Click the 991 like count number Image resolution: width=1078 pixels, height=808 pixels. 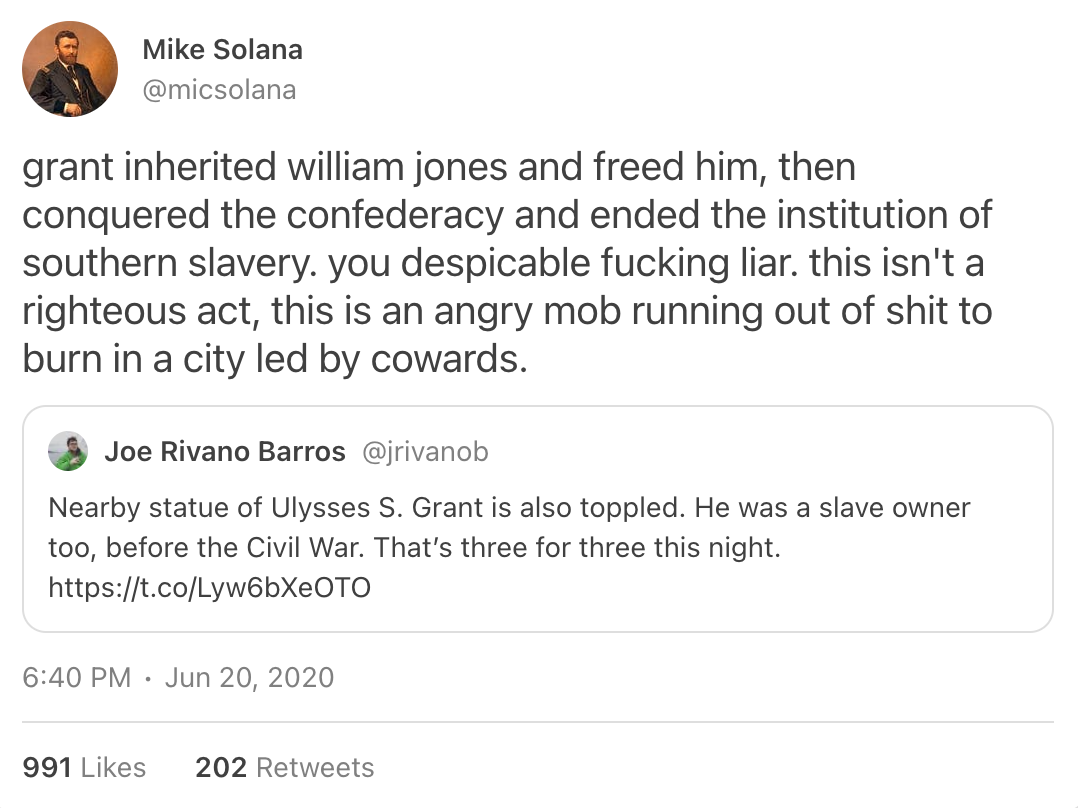coord(47,767)
